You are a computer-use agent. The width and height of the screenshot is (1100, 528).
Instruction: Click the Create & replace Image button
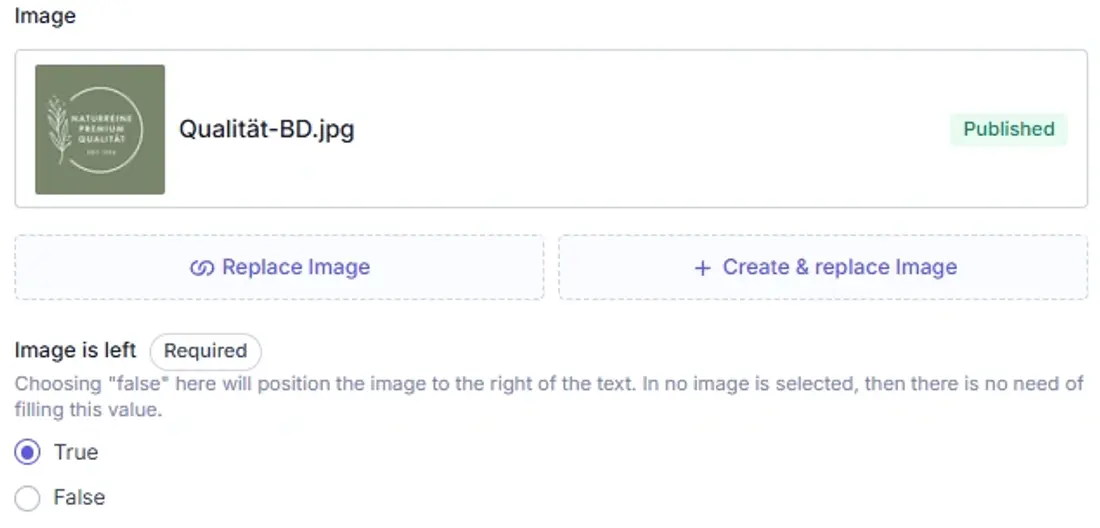823,267
